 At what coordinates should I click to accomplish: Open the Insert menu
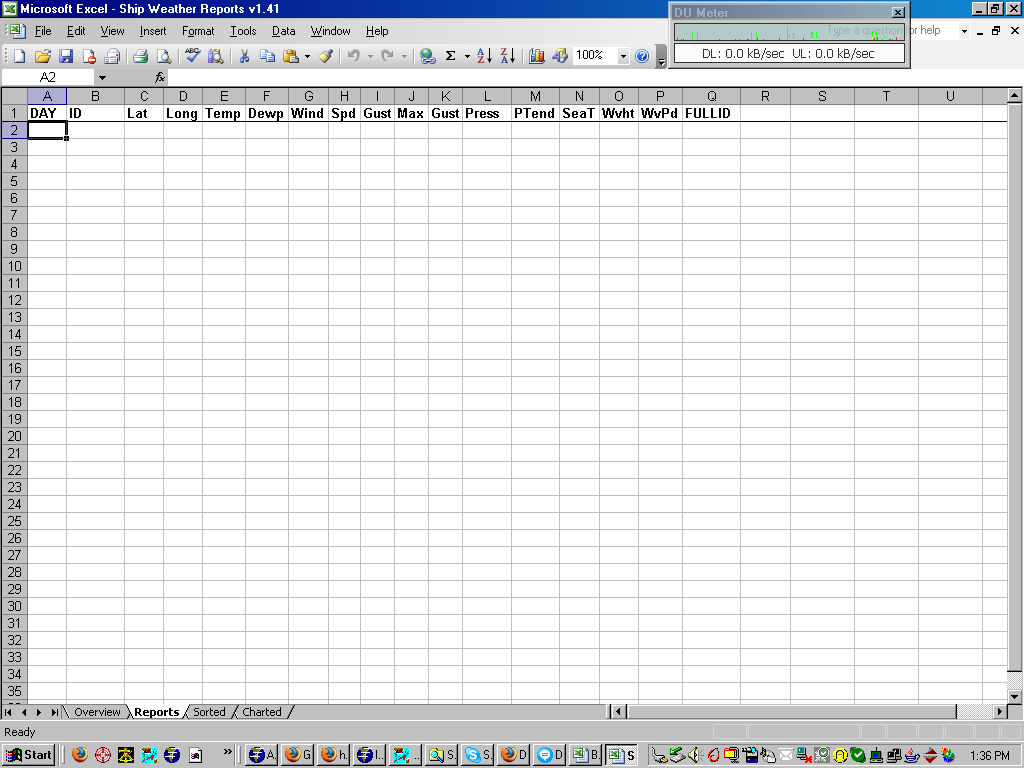[153, 31]
